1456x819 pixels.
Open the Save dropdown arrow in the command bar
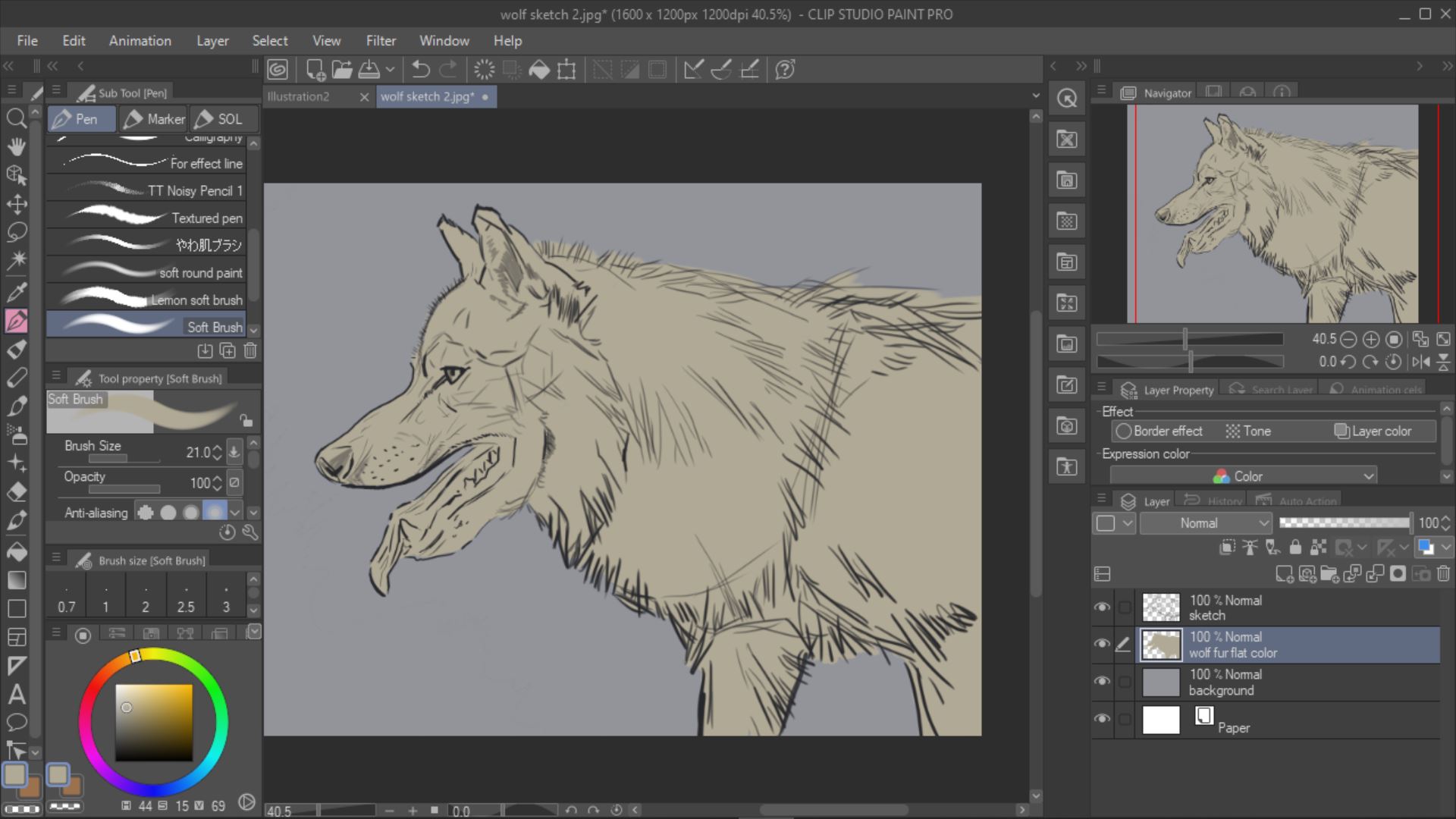pos(390,70)
